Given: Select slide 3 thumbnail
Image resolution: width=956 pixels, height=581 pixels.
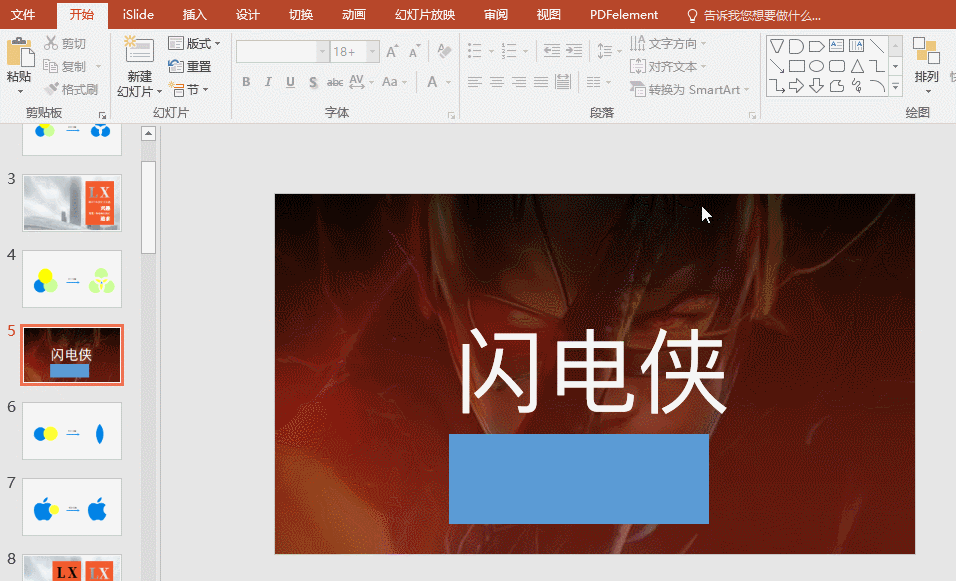Looking at the screenshot, I should [x=72, y=203].
